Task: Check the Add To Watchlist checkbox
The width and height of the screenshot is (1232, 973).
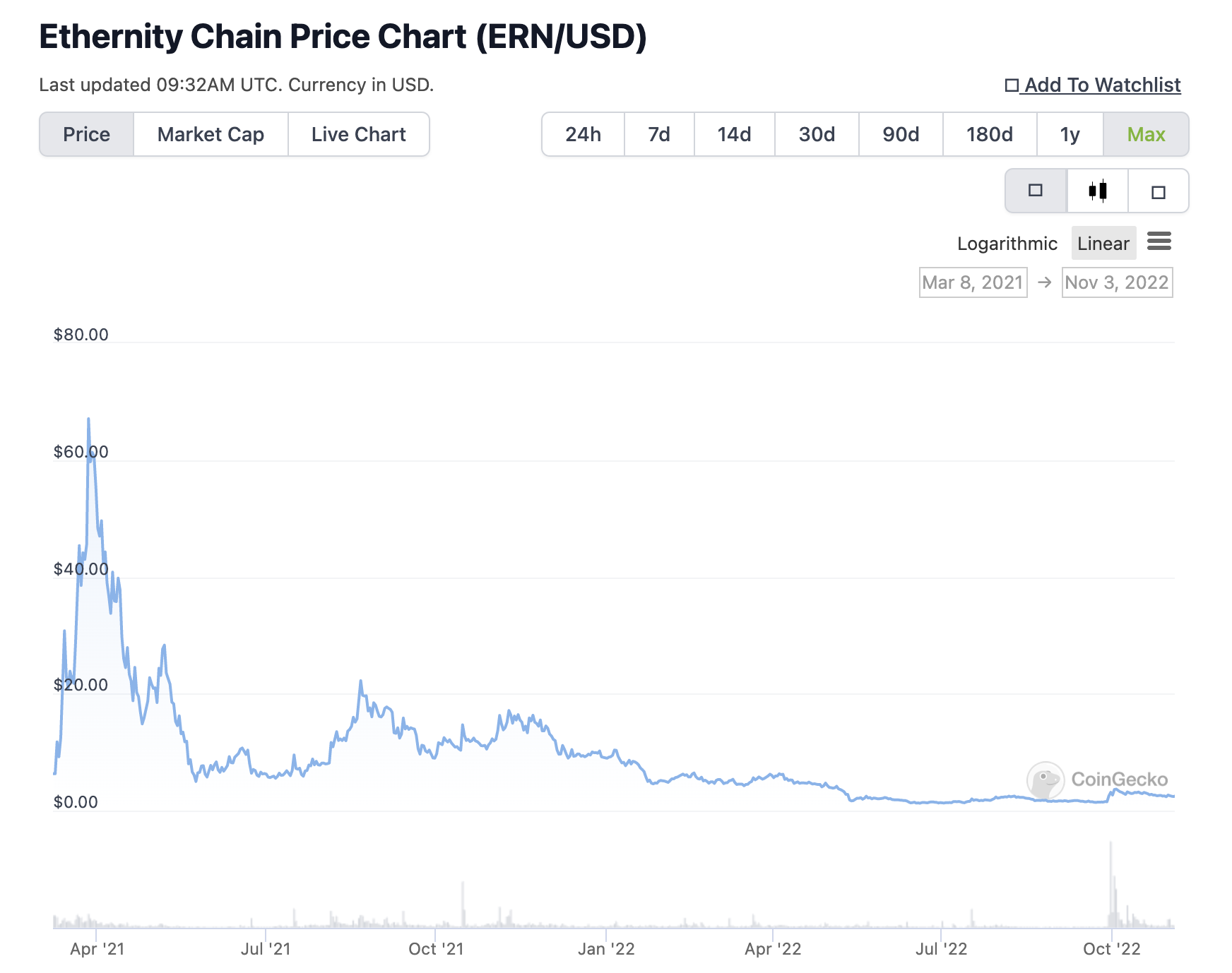Action: tap(1012, 85)
